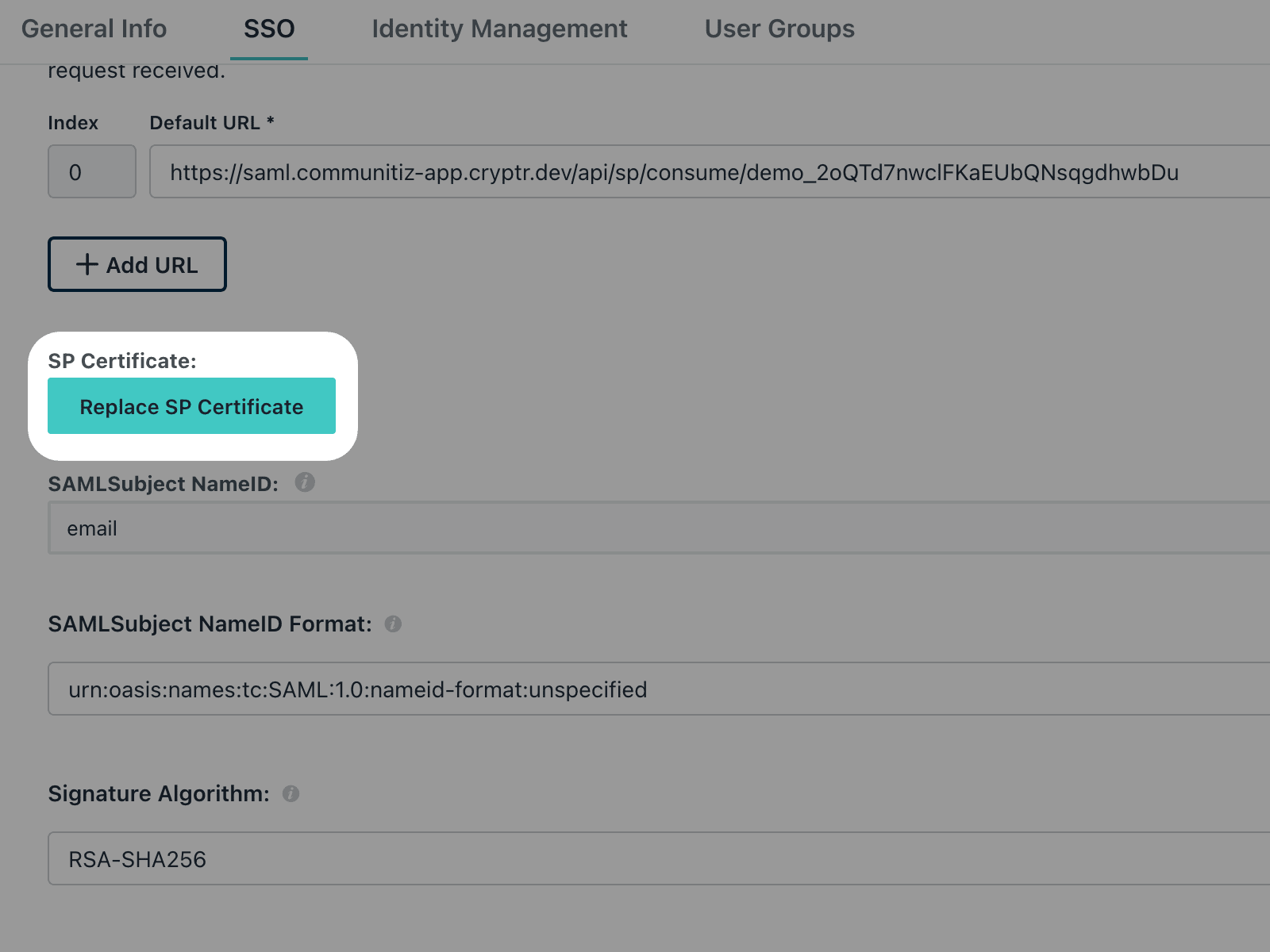The height and width of the screenshot is (952, 1270).
Task: Click the SAMLSubject NameID email field
Action: [659, 528]
